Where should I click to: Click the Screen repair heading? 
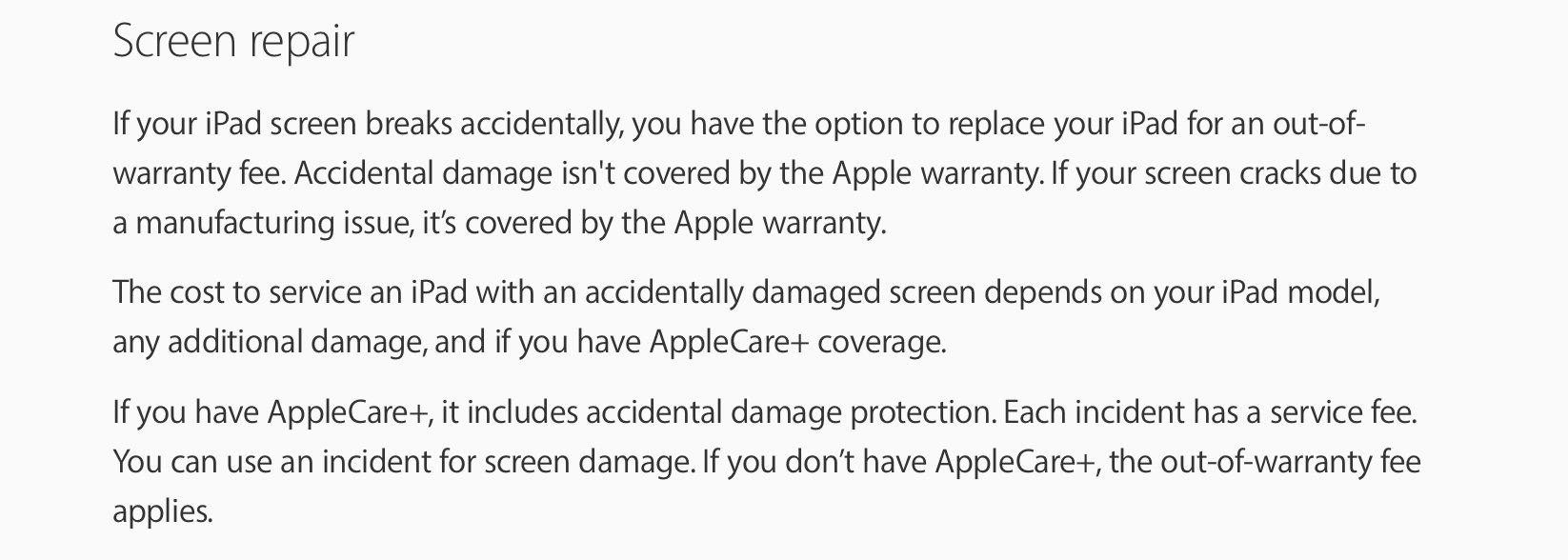pyautogui.click(x=233, y=43)
